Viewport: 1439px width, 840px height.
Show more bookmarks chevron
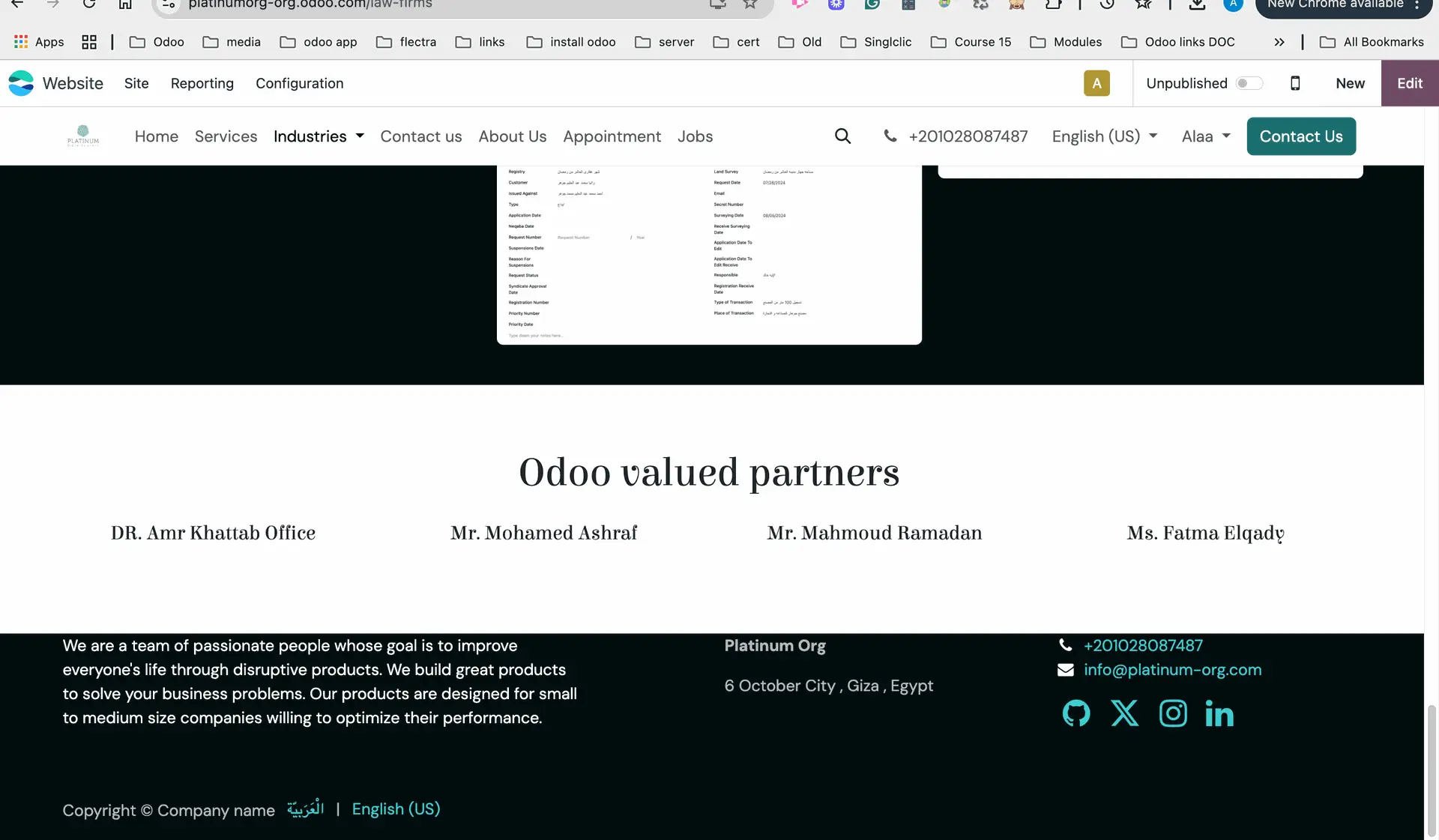(1279, 42)
